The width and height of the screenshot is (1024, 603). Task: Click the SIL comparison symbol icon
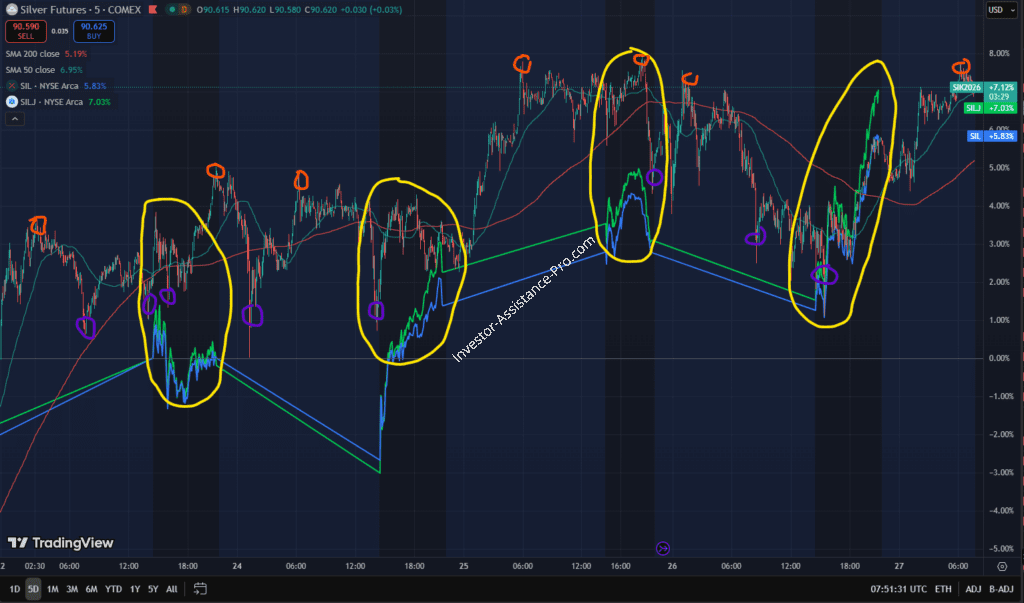coord(11,87)
